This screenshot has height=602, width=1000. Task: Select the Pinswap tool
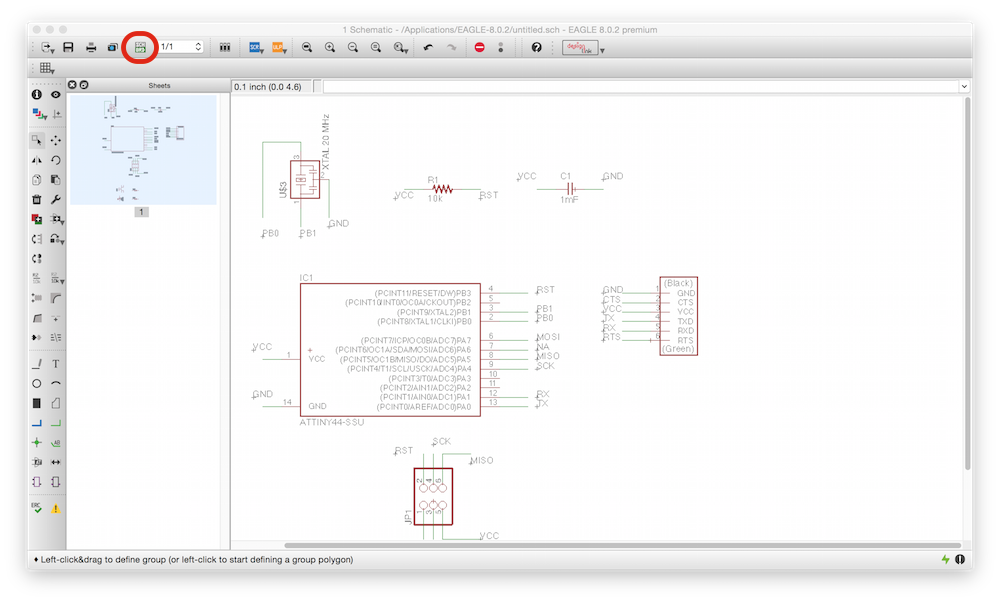click(x=37, y=239)
